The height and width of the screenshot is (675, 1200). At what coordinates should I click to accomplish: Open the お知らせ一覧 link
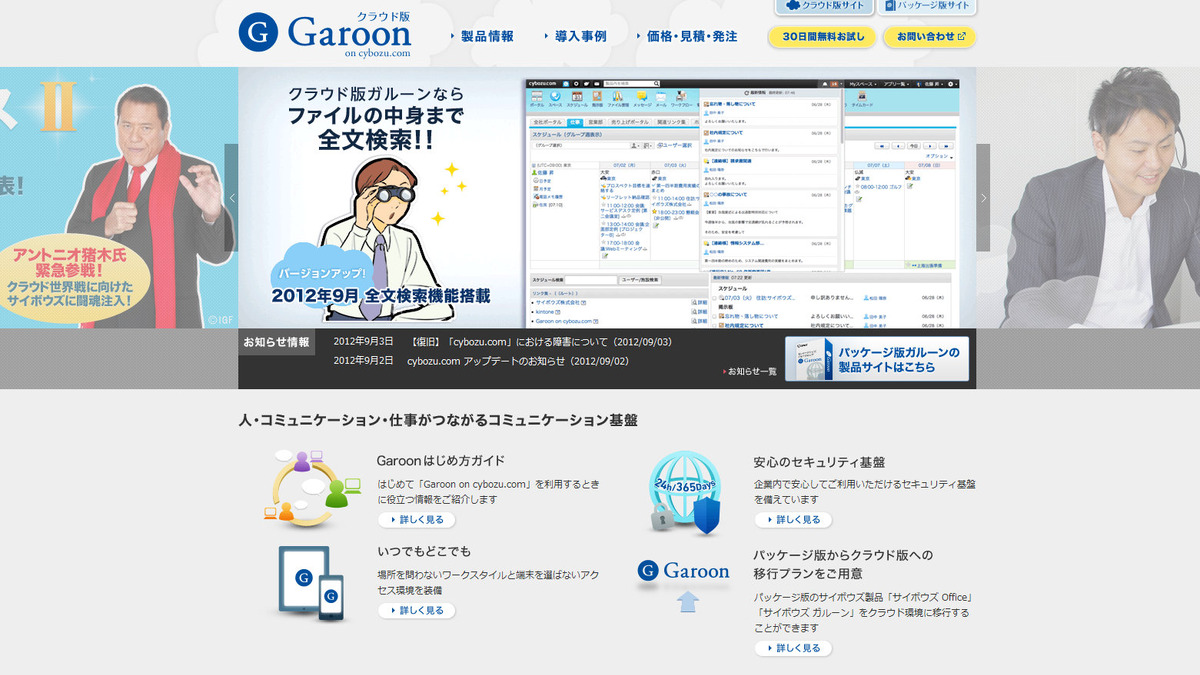[750, 371]
